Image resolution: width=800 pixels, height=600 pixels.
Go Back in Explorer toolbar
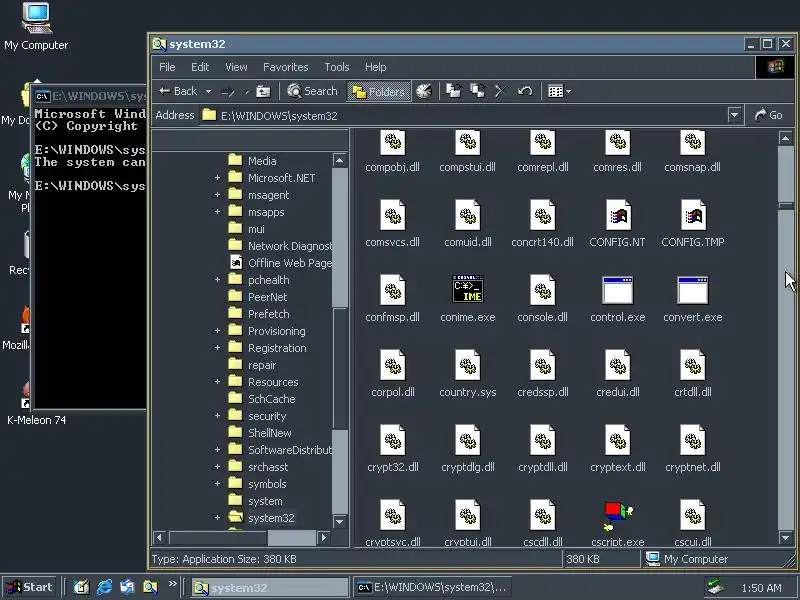pyautogui.click(x=178, y=91)
